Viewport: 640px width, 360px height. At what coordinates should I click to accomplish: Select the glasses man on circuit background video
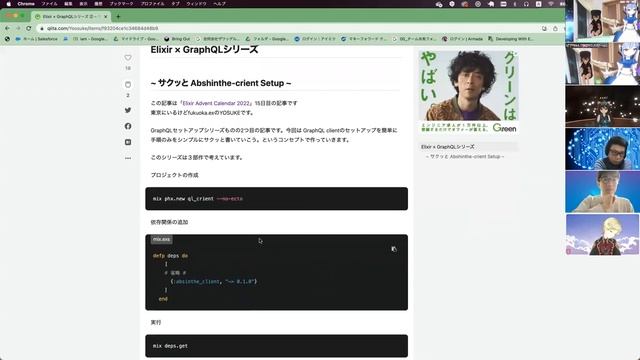pos(602,149)
